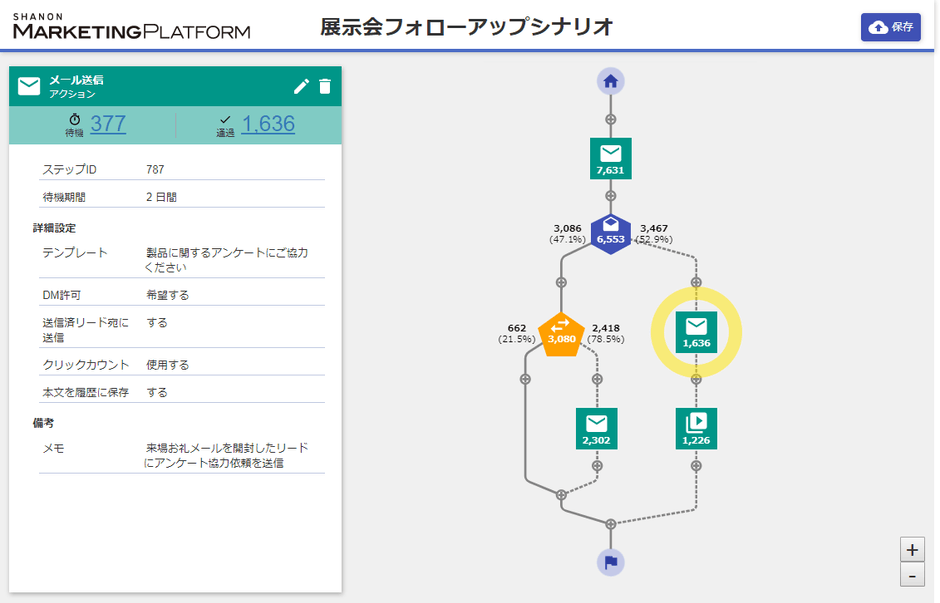940x603 pixels.
Task: Select the home start node
Action: [611, 81]
